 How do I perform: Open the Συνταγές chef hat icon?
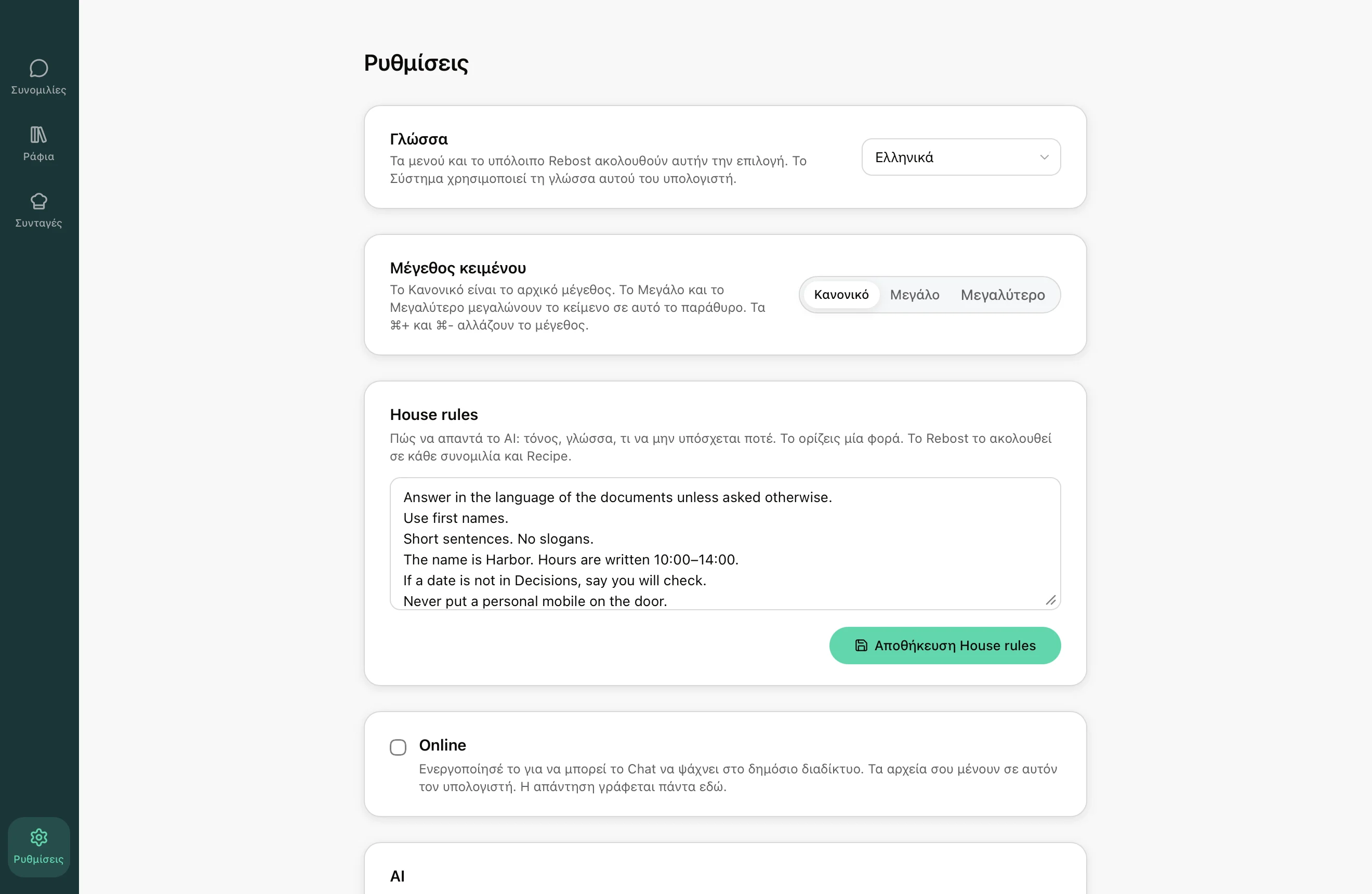pos(38,201)
